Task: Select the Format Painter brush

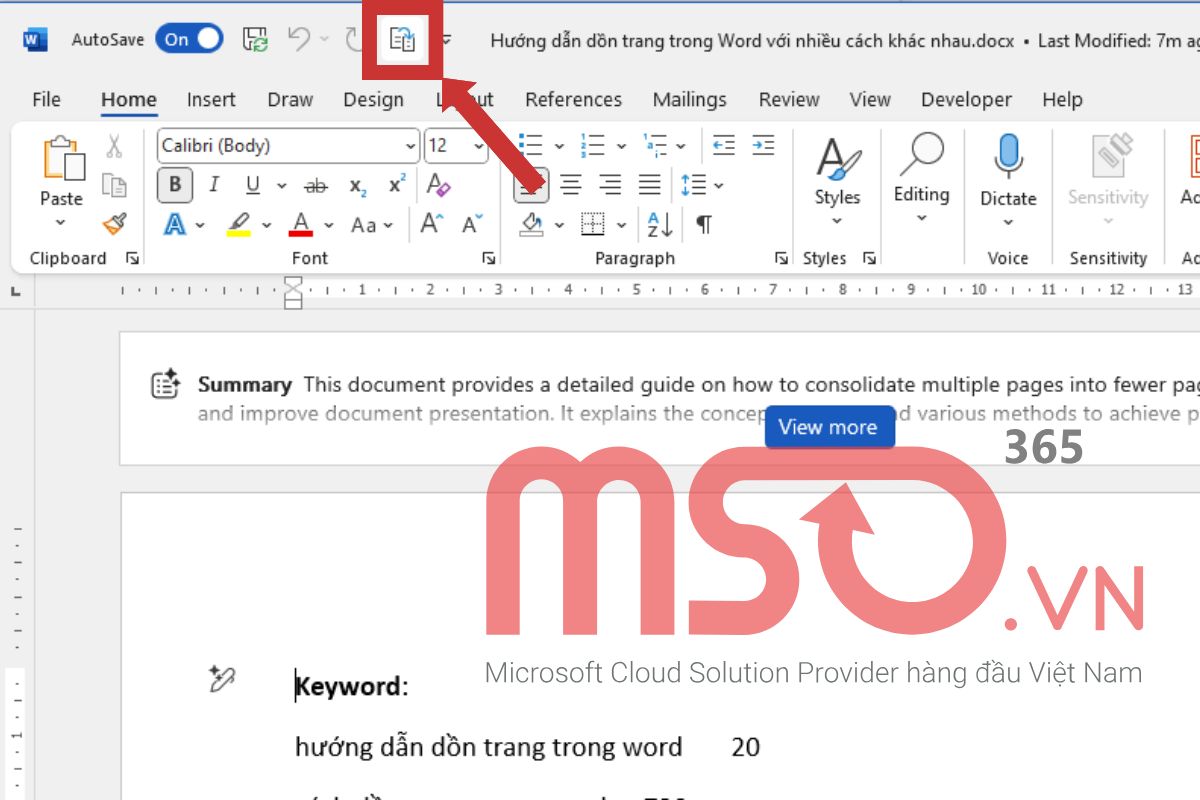Action: [x=114, y=224]
